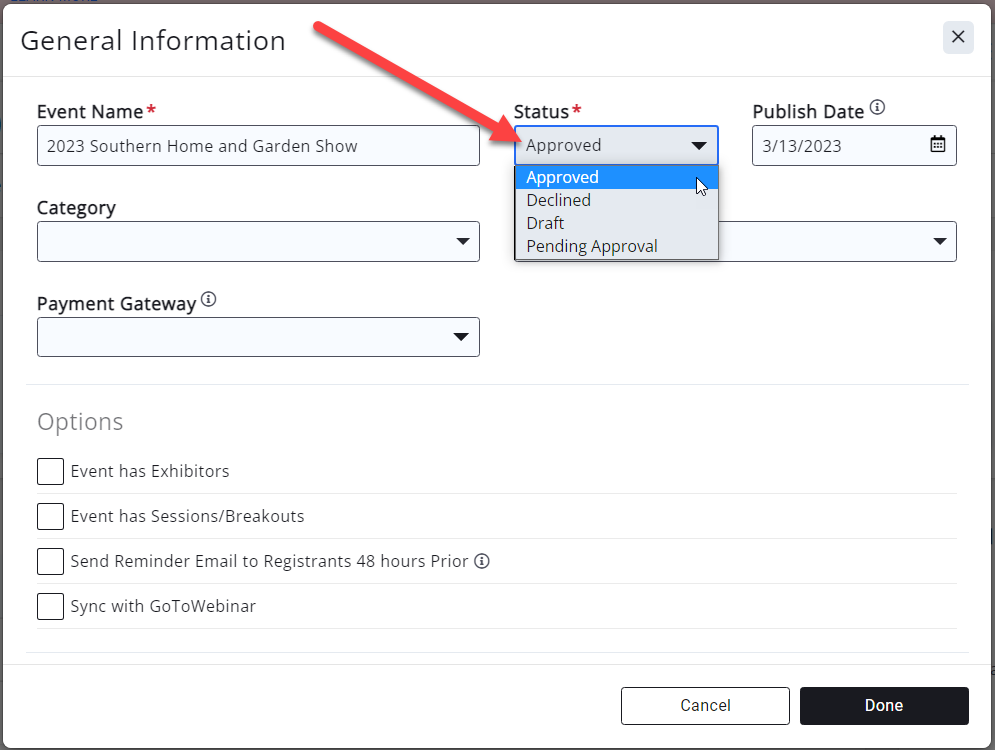Enable Sync with GoToWebinar checkbox
The height and width of the screenshot is (750, 995).
[x=50, y=606]
